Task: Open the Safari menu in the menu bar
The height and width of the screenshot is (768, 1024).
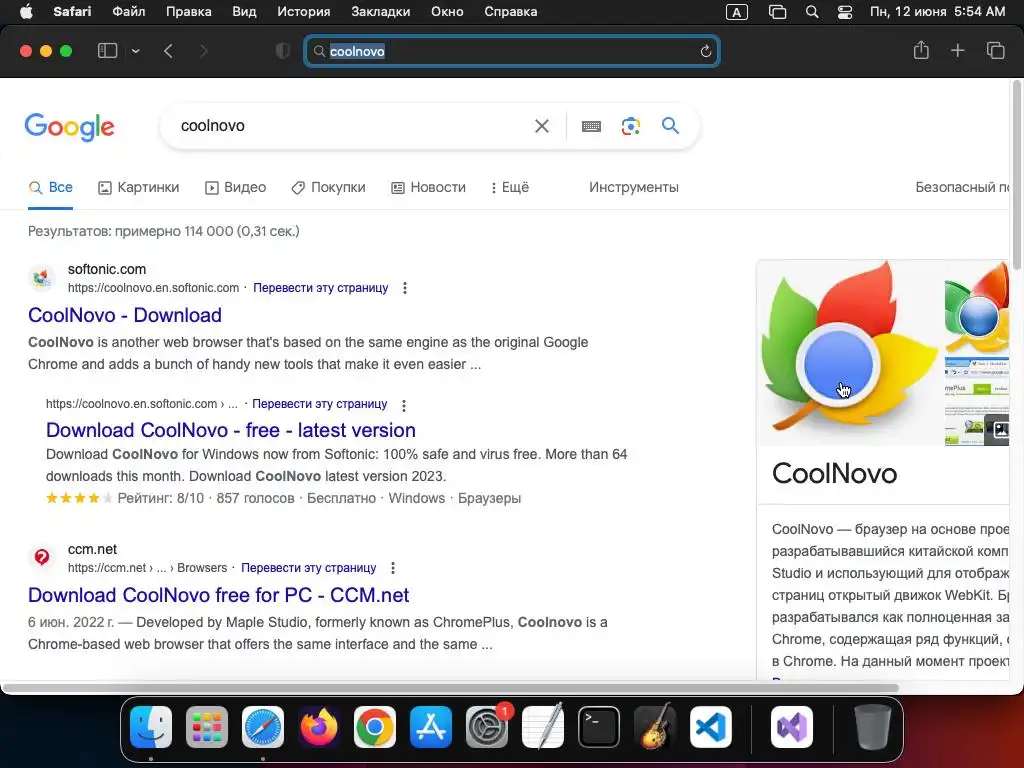Action: (72, 12)
